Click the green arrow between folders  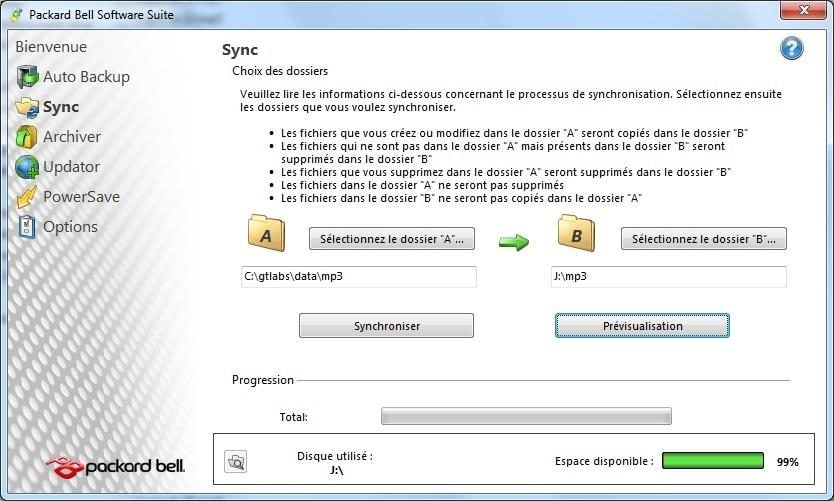click(514, 242)
